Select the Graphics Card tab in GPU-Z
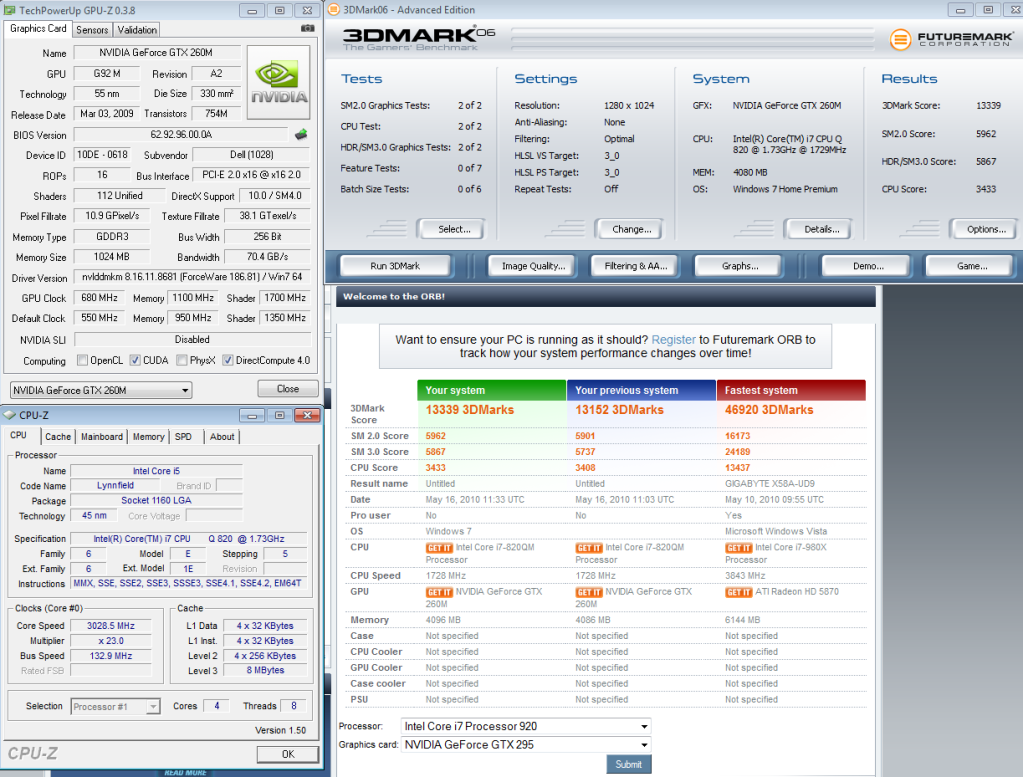The height and width of the screenshot is (777, 1023). [38, 29]
